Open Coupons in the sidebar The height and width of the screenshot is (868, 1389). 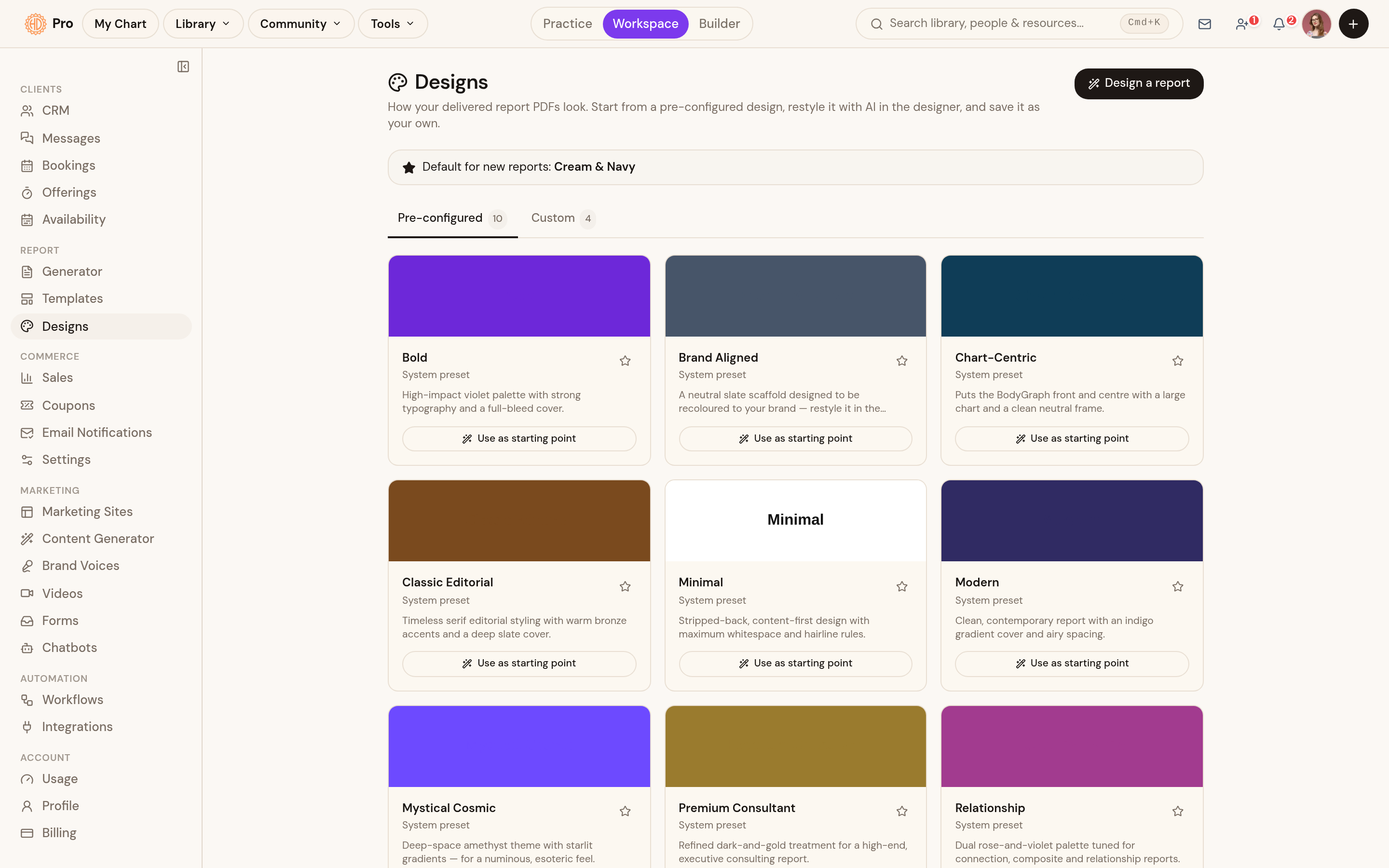click(101, 405)
